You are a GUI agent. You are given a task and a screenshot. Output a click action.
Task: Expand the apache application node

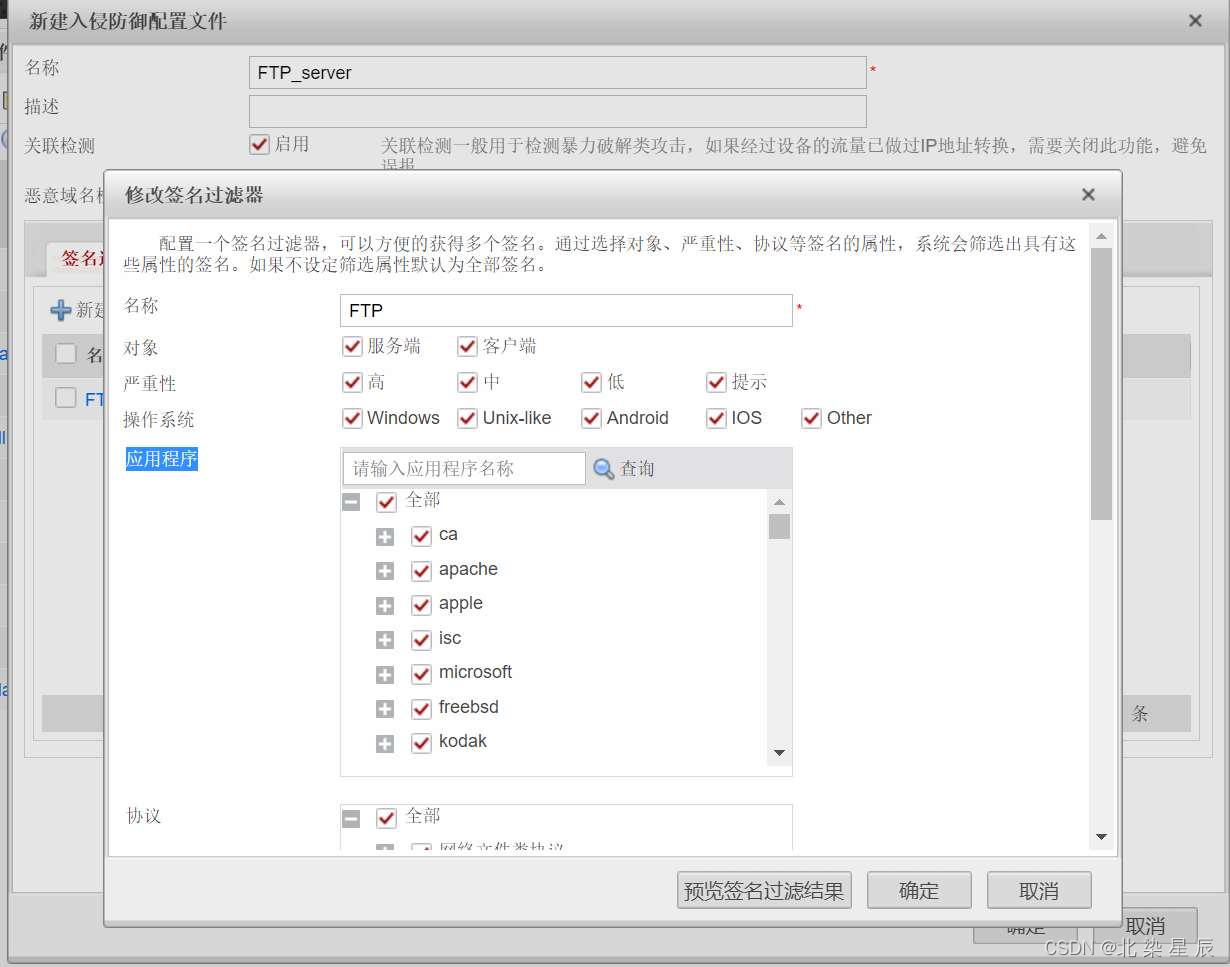385,570
